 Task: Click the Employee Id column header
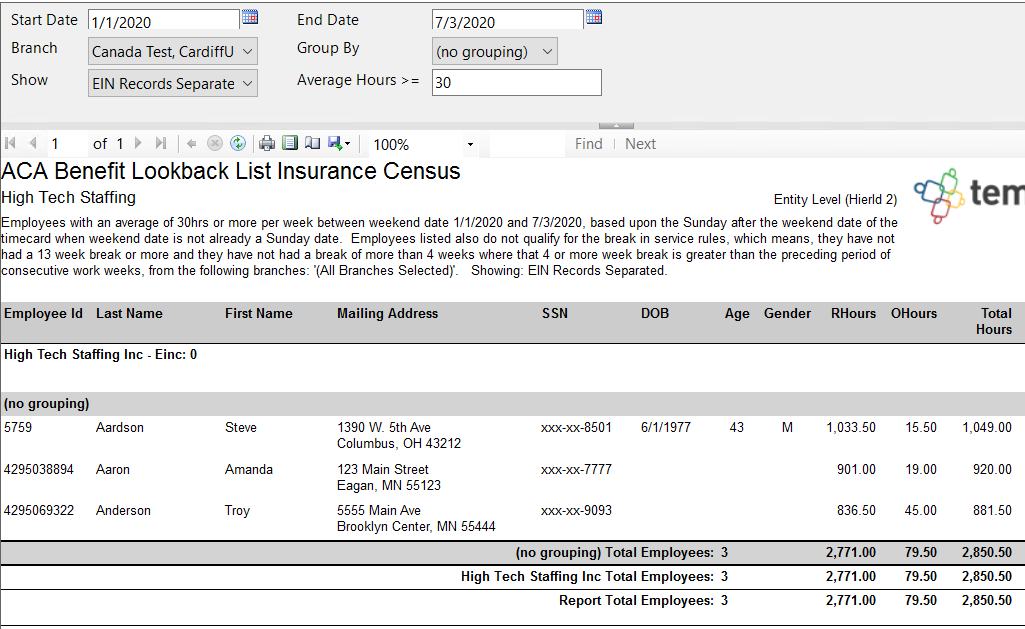(43, 313)
